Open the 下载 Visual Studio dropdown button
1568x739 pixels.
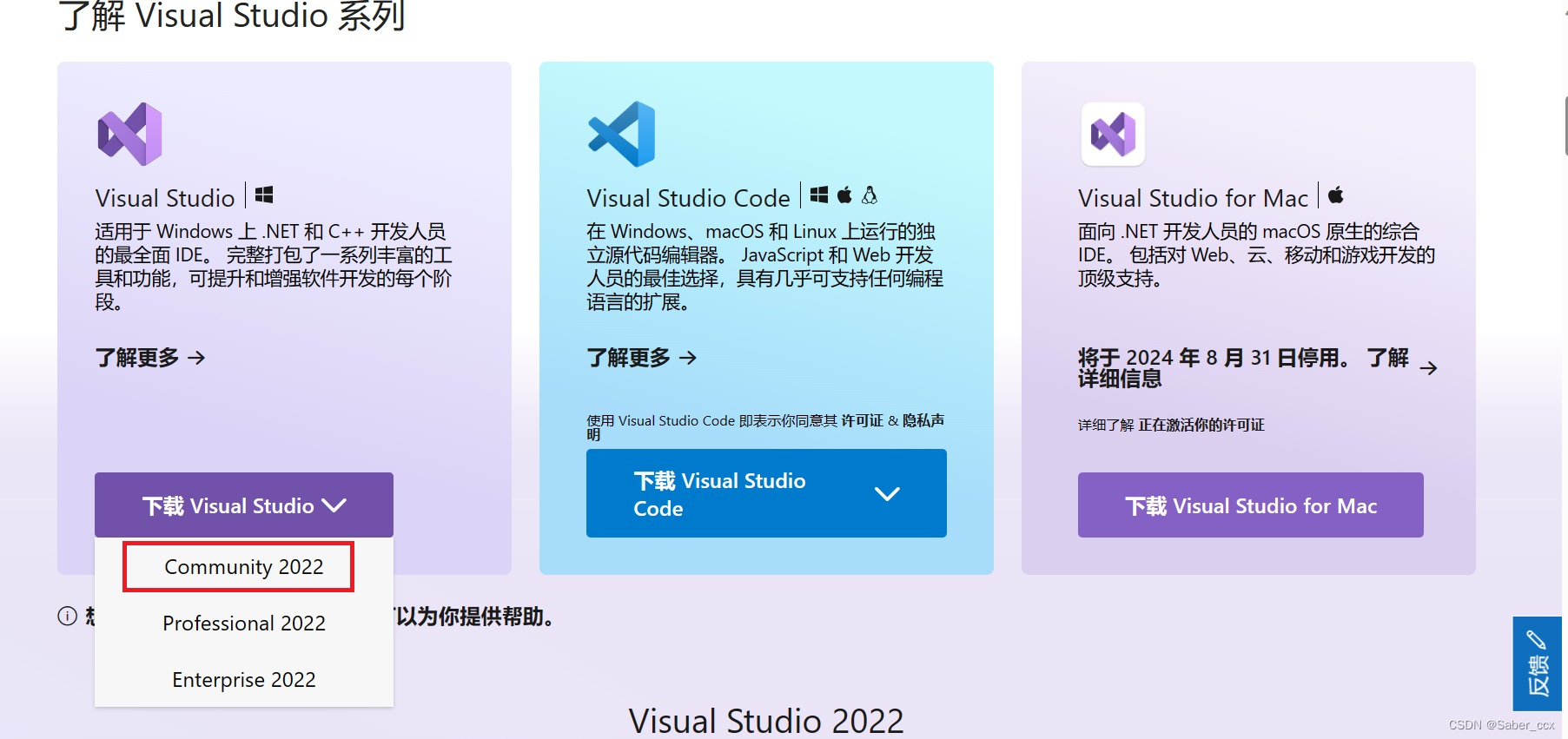(x=244, y=505)
